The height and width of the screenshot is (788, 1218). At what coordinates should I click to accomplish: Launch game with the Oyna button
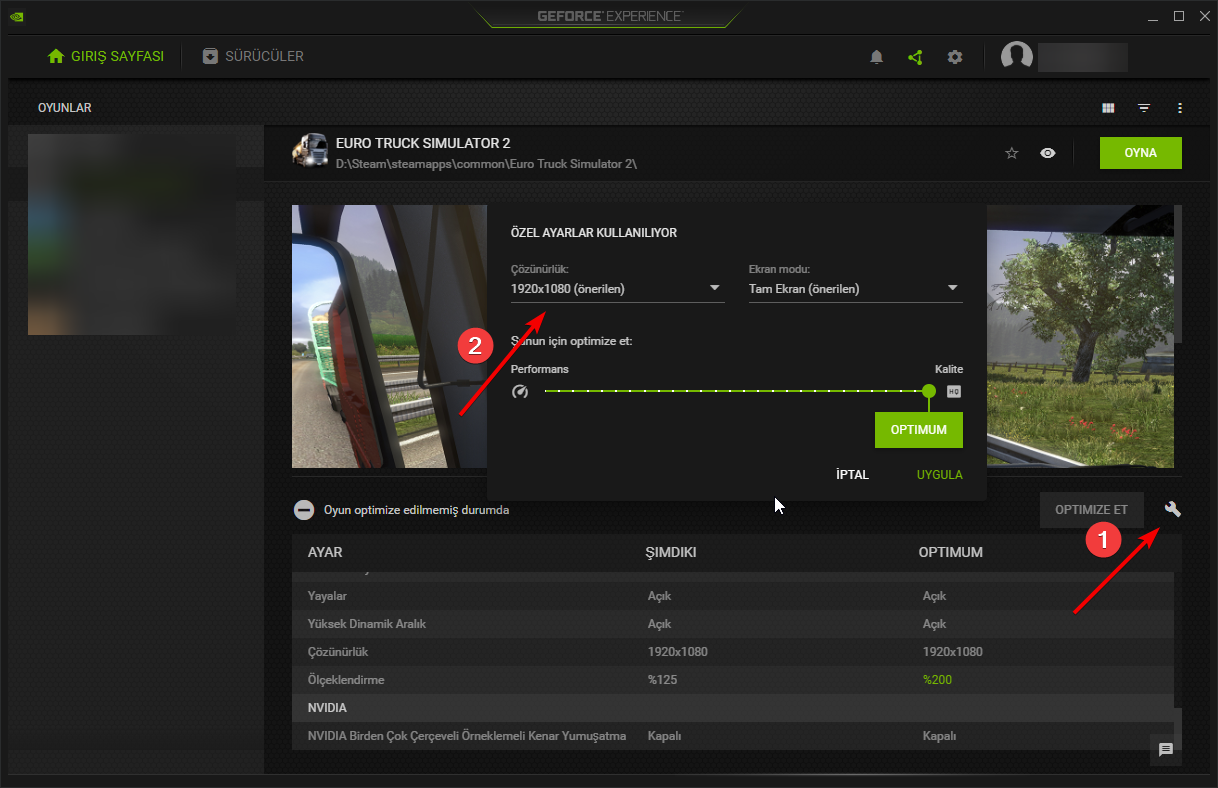point(1141,153)
